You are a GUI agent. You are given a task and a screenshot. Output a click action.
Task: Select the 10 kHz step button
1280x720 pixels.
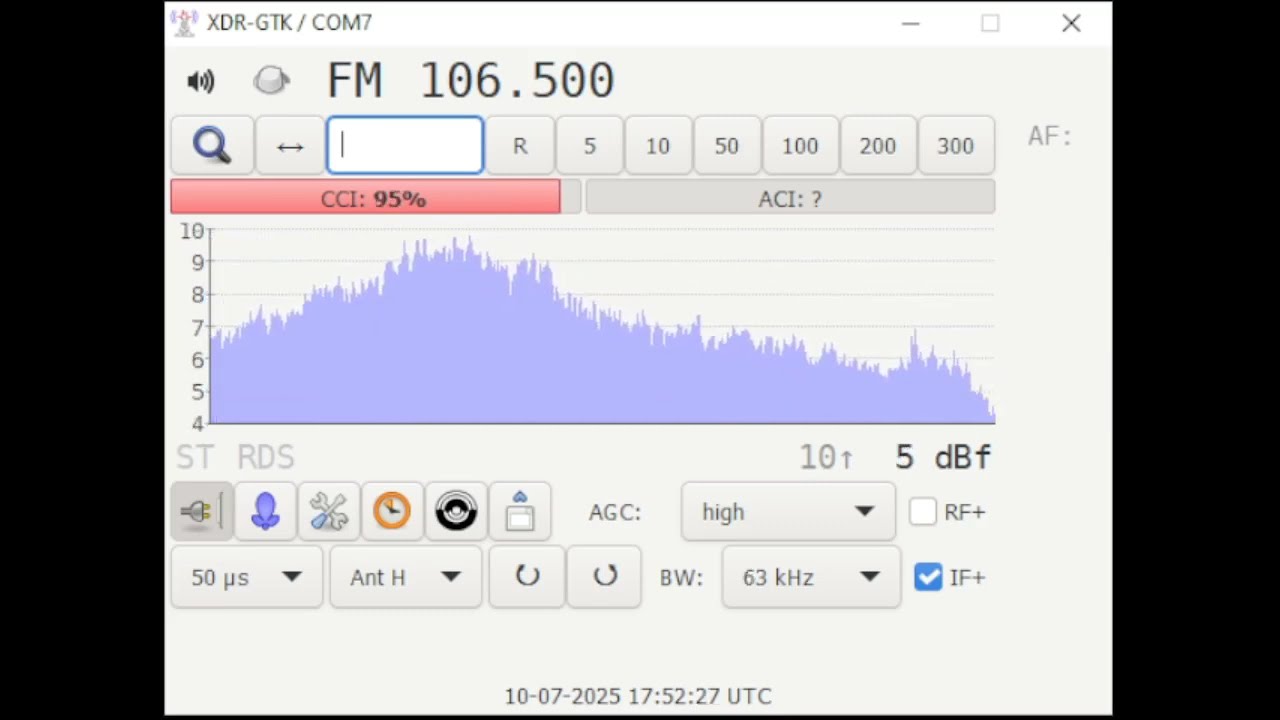(658, 146)
